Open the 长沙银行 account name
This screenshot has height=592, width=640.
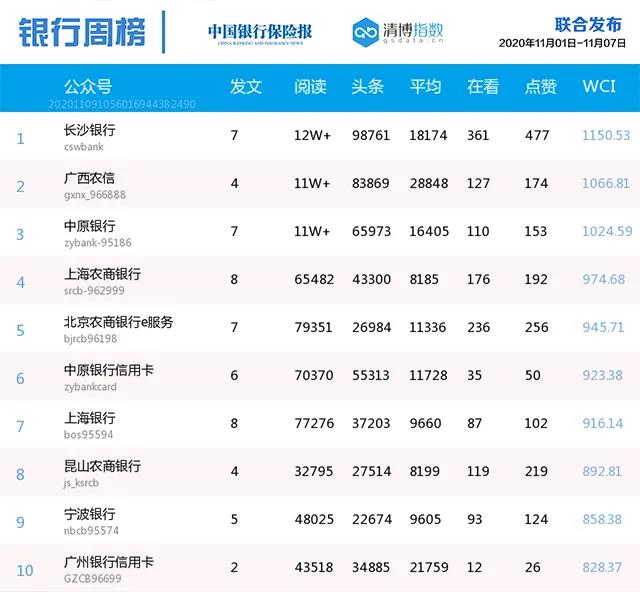click(x=89, y=130)
